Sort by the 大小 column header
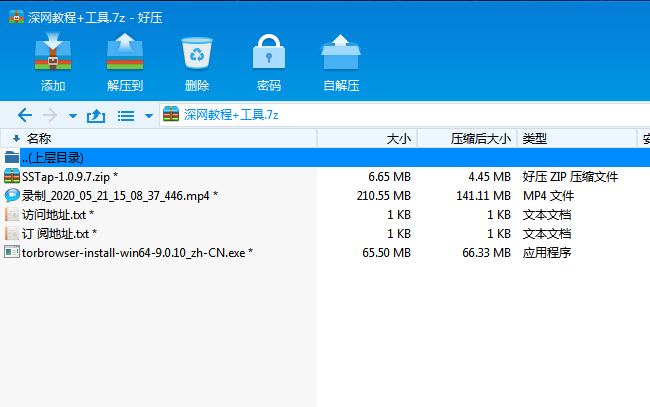Image resolution: width=650 pixels, height=407 pixels. pyautogui.click(x=398, y=139)
